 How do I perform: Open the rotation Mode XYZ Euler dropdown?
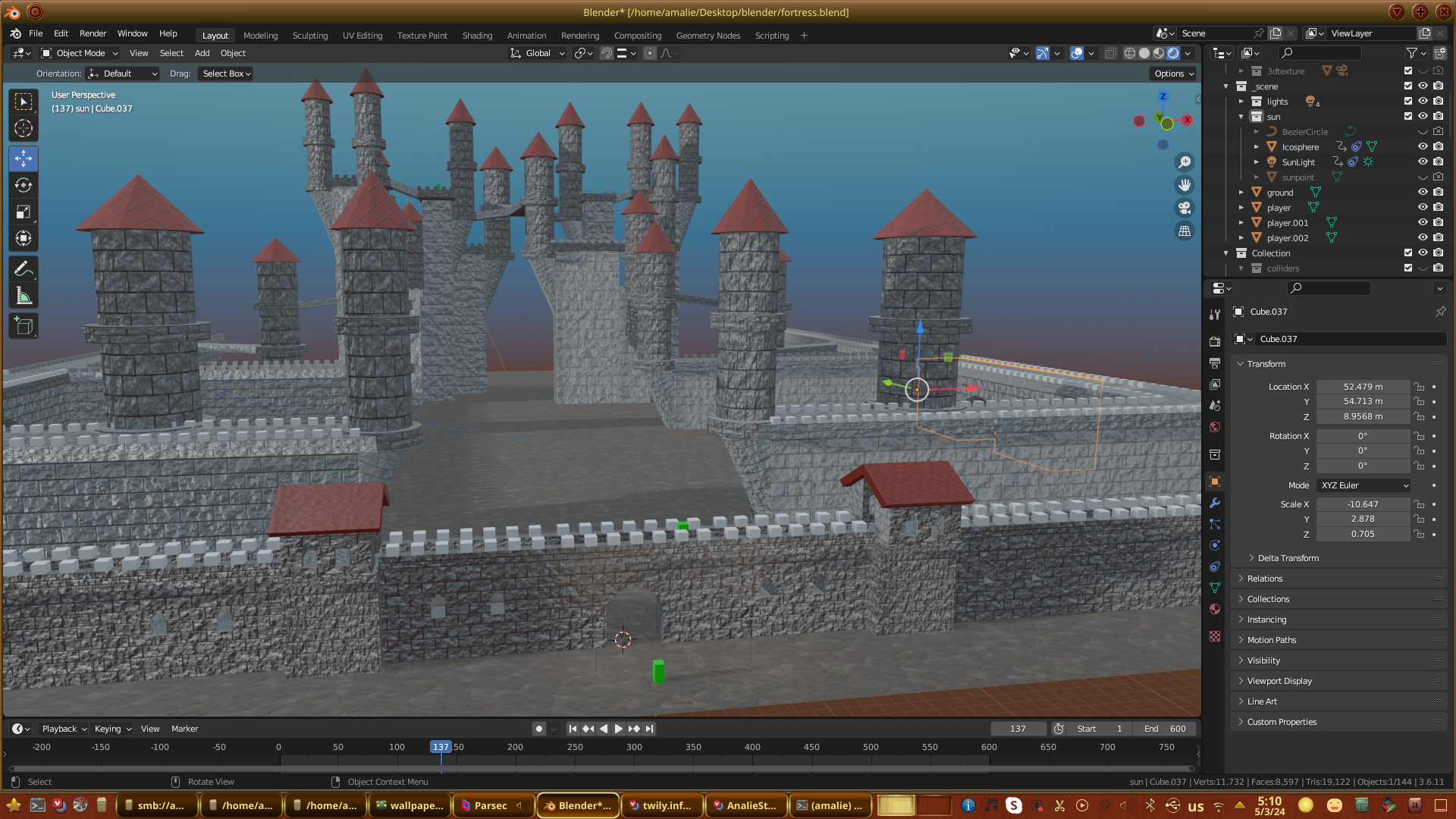tap(1363, 485)
